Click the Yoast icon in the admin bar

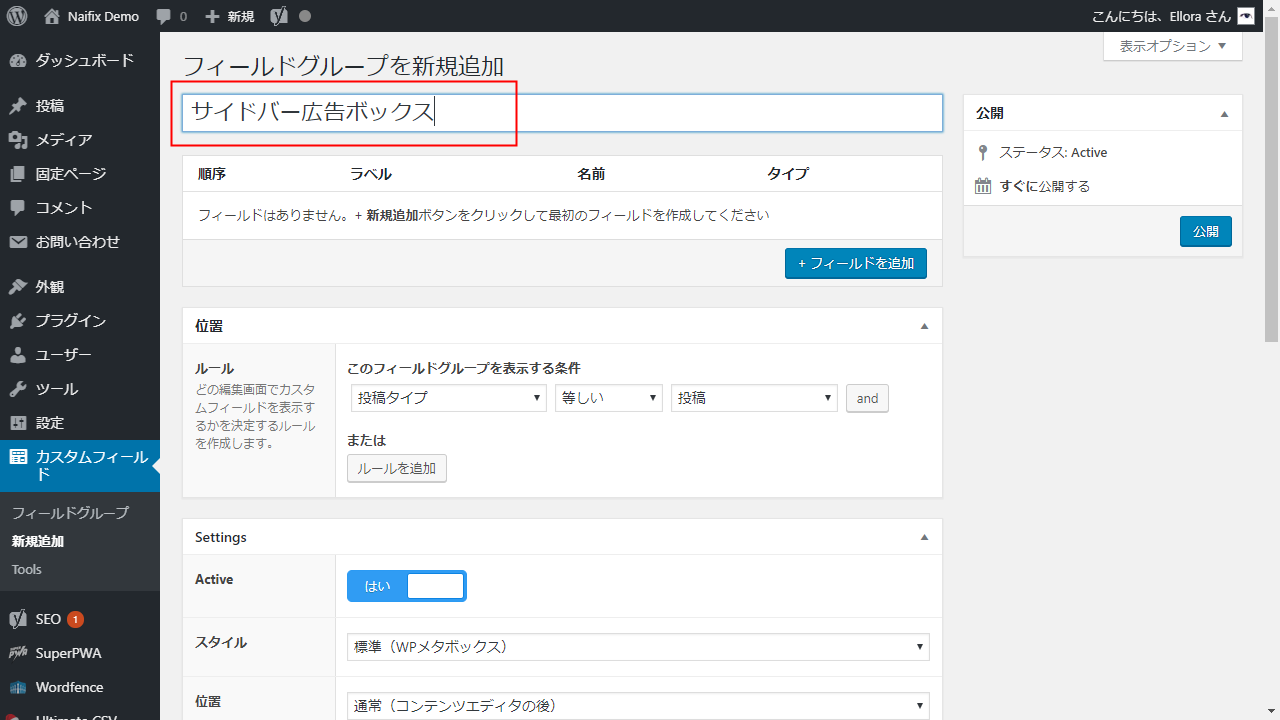click(279, 16)
